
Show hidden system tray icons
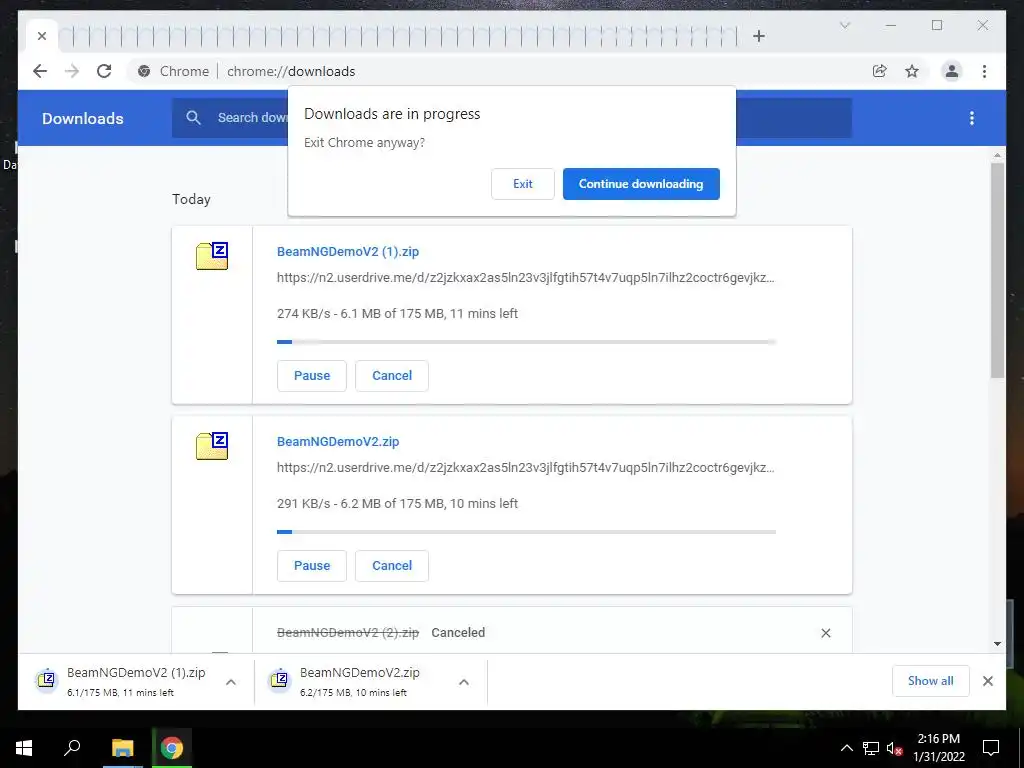[x=846, y=748]
